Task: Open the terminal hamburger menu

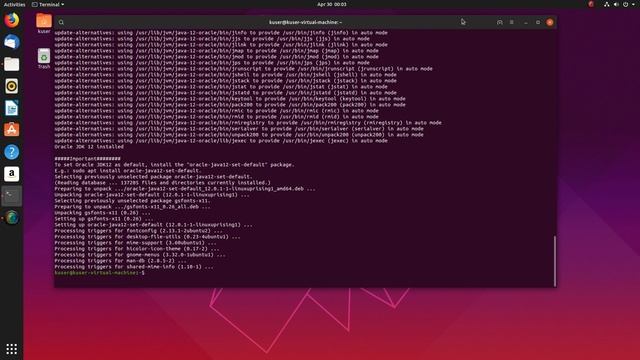Action: (511, 22)
